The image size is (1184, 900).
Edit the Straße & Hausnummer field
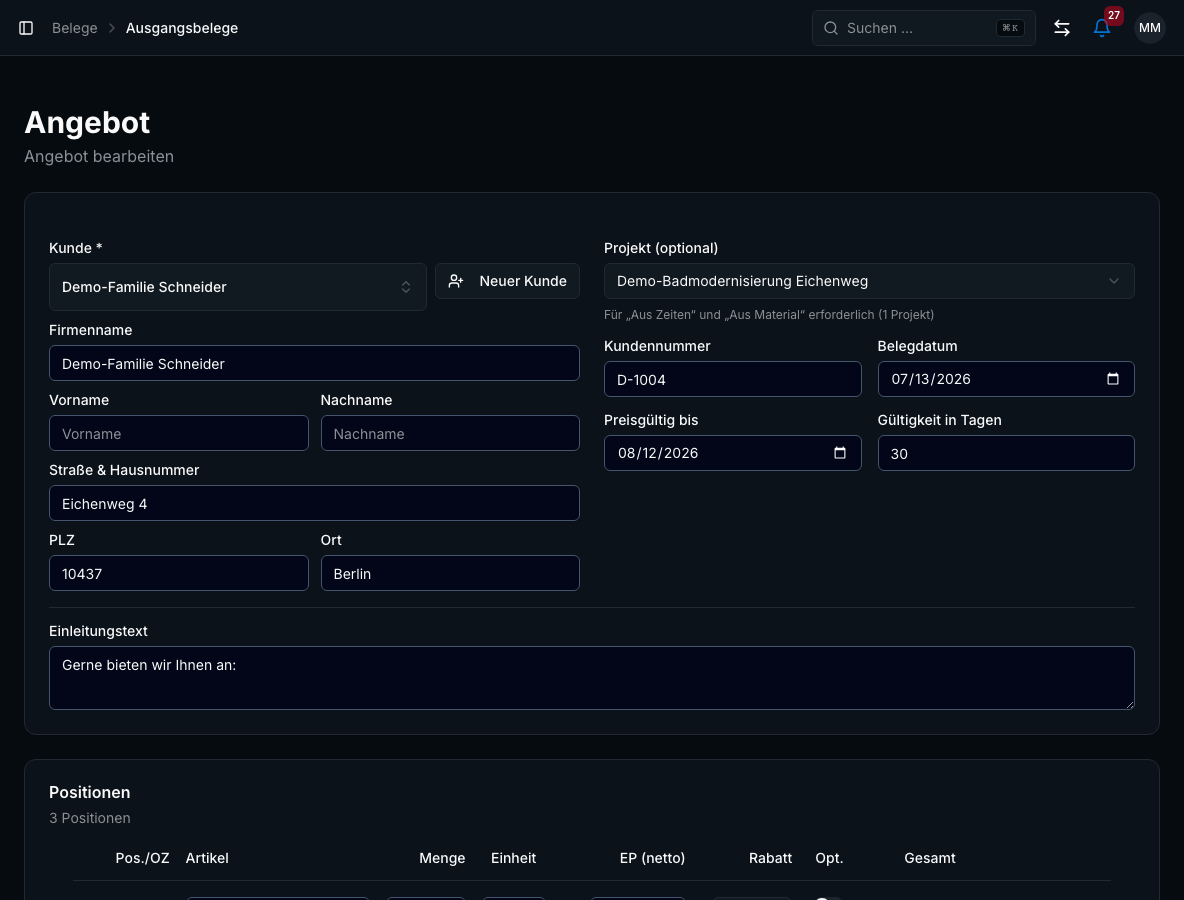314,503
